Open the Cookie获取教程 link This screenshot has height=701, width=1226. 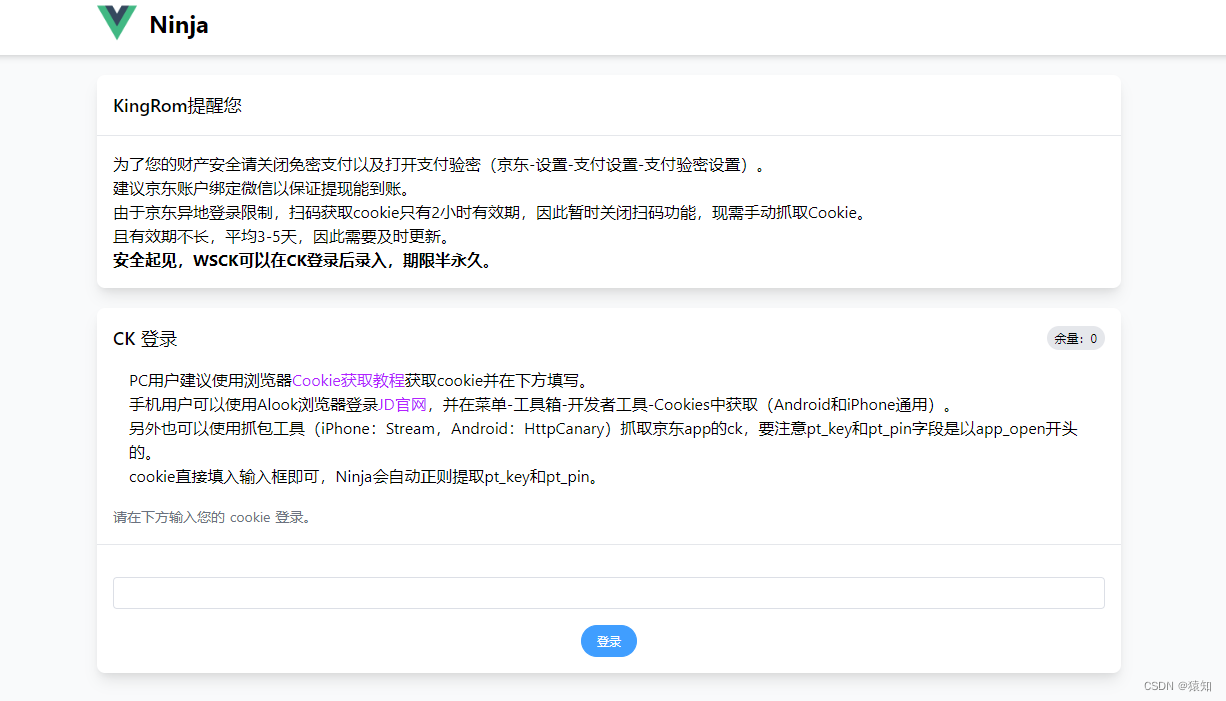point(348,381)
